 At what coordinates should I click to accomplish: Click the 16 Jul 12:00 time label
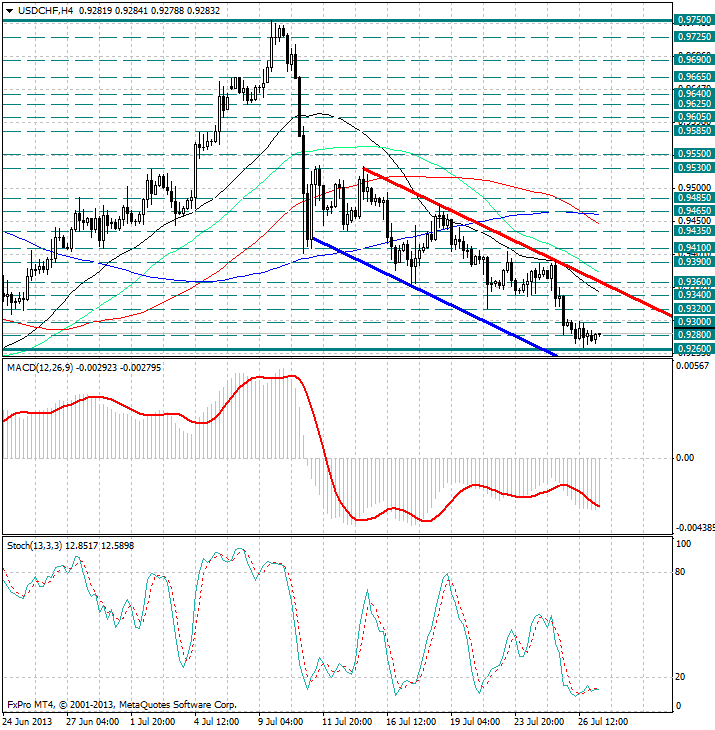point(411,722)
